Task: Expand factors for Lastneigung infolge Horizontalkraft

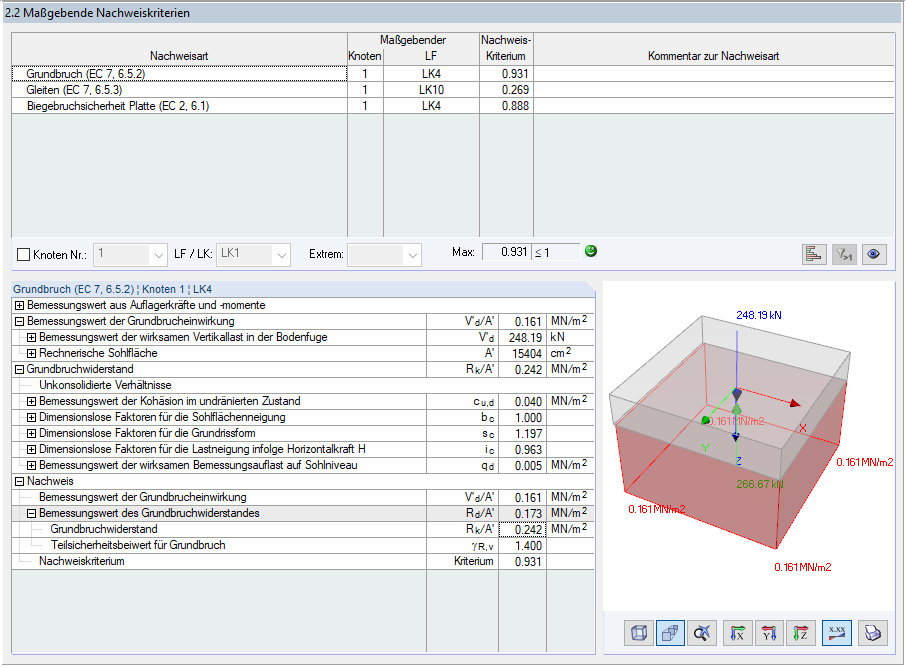Action: (x=32, y=449)
